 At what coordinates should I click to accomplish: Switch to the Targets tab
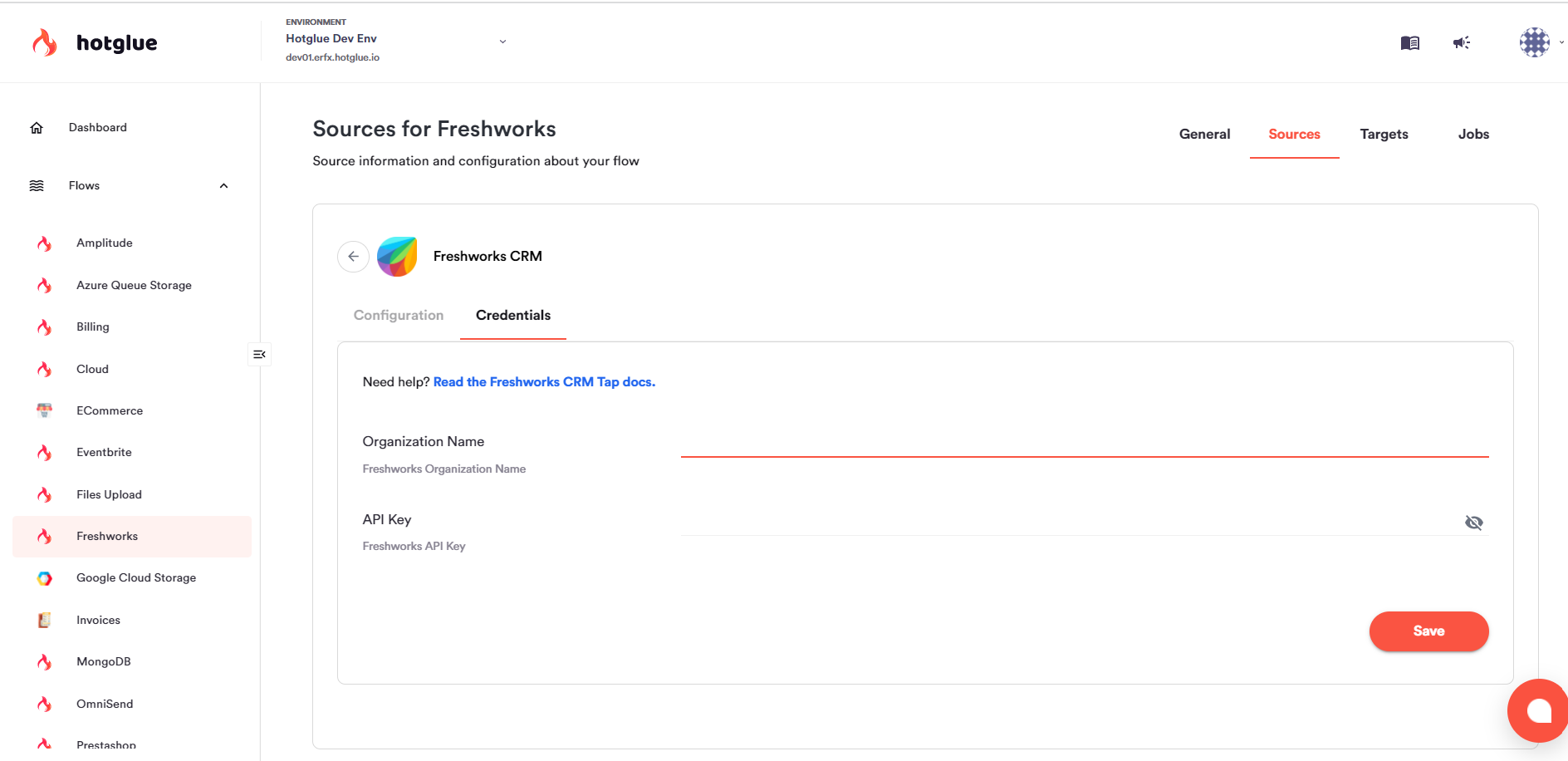(1384, 135)
